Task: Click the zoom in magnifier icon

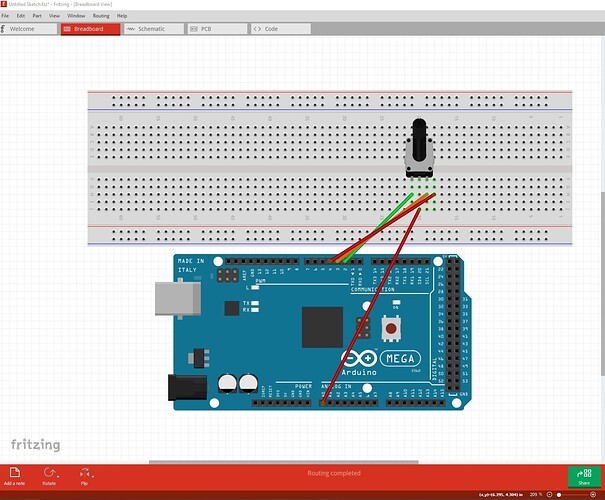Action: [594, 495]
